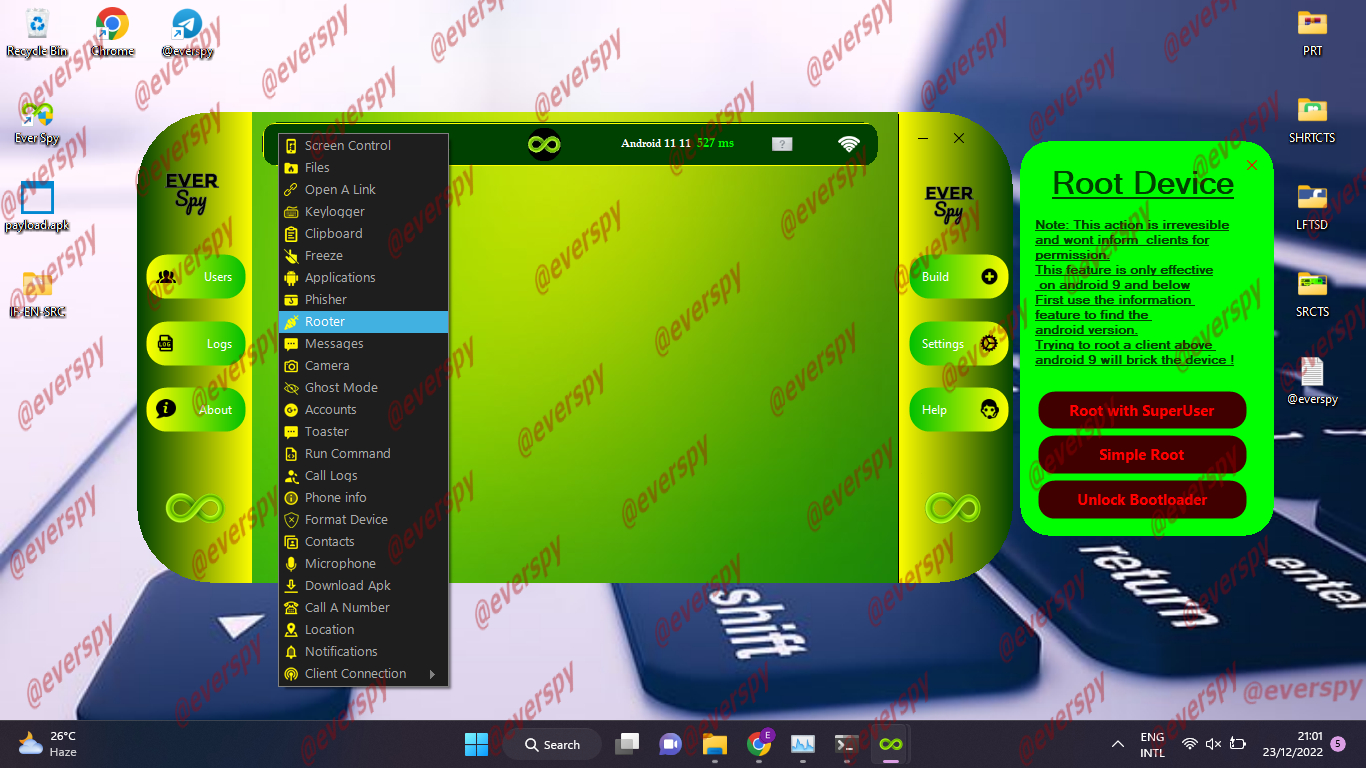The width and height of the screenshot is (1366, 768).
Task: Select the Keylogger entry
Action: tap(363, 212)
